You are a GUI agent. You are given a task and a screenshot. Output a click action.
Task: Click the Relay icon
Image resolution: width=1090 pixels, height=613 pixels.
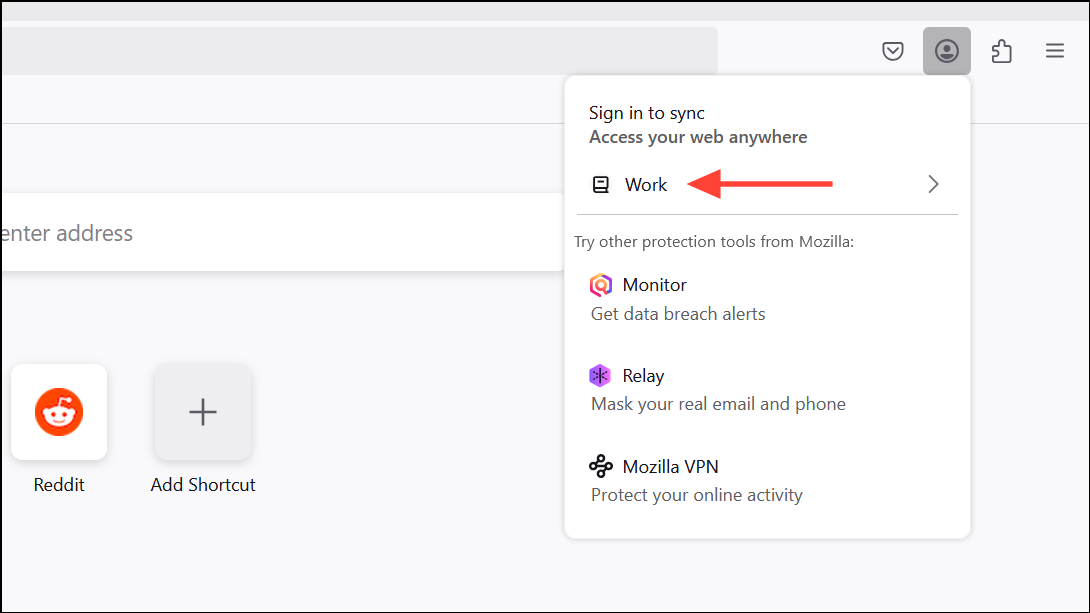click(x=600, y=375)
